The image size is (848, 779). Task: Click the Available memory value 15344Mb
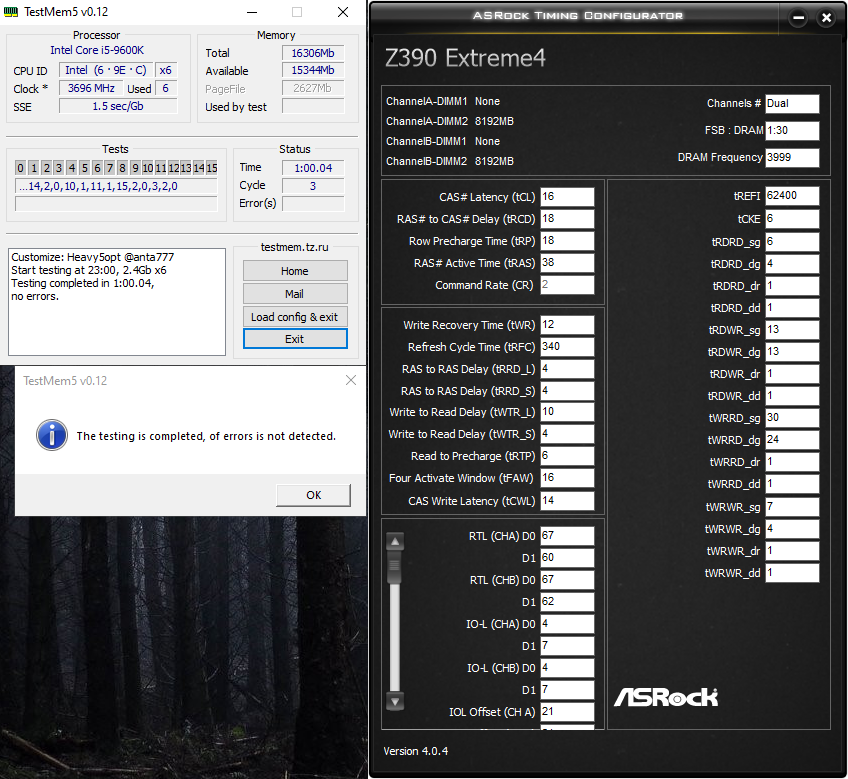[313, 70]
